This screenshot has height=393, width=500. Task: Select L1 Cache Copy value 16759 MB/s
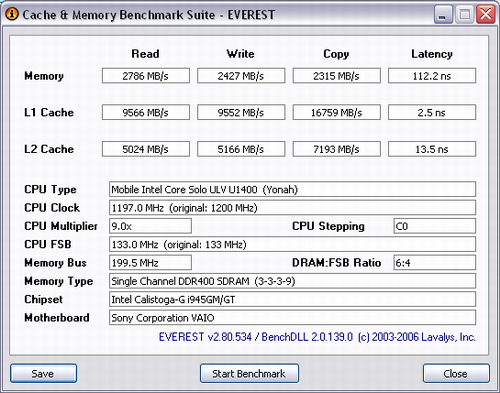click(337, 112)
